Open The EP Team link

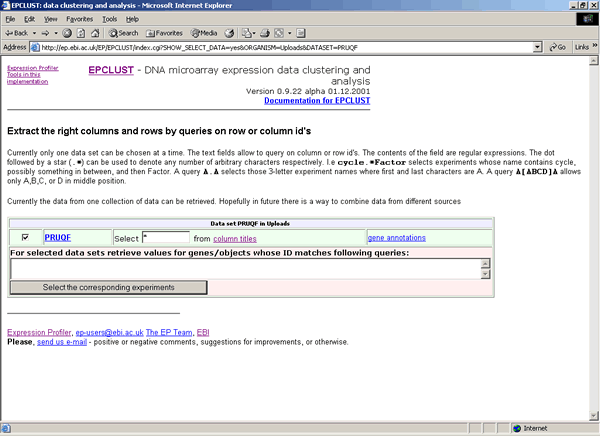169,332
